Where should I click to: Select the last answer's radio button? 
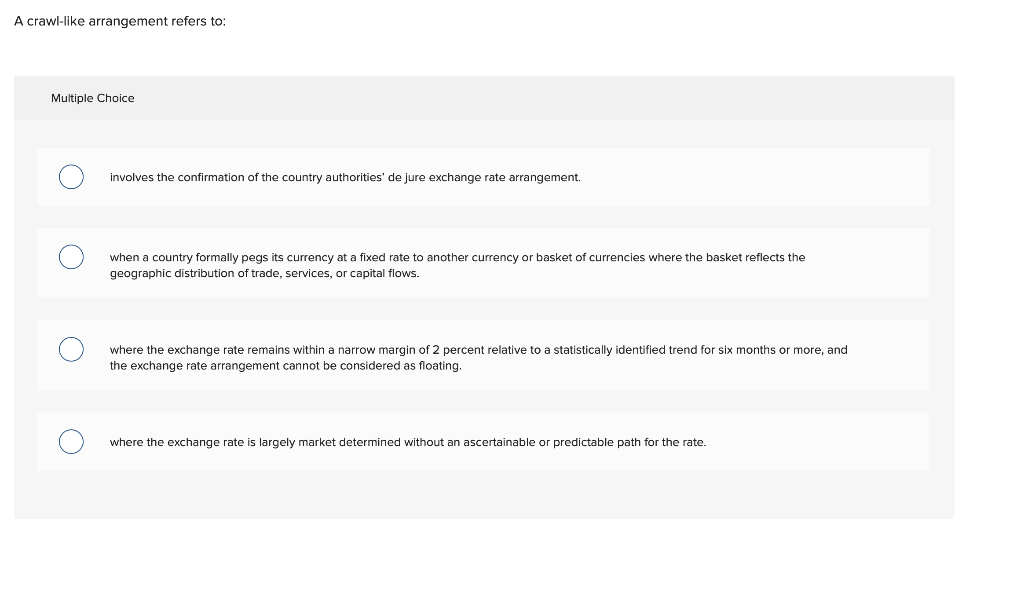[71, 441]
